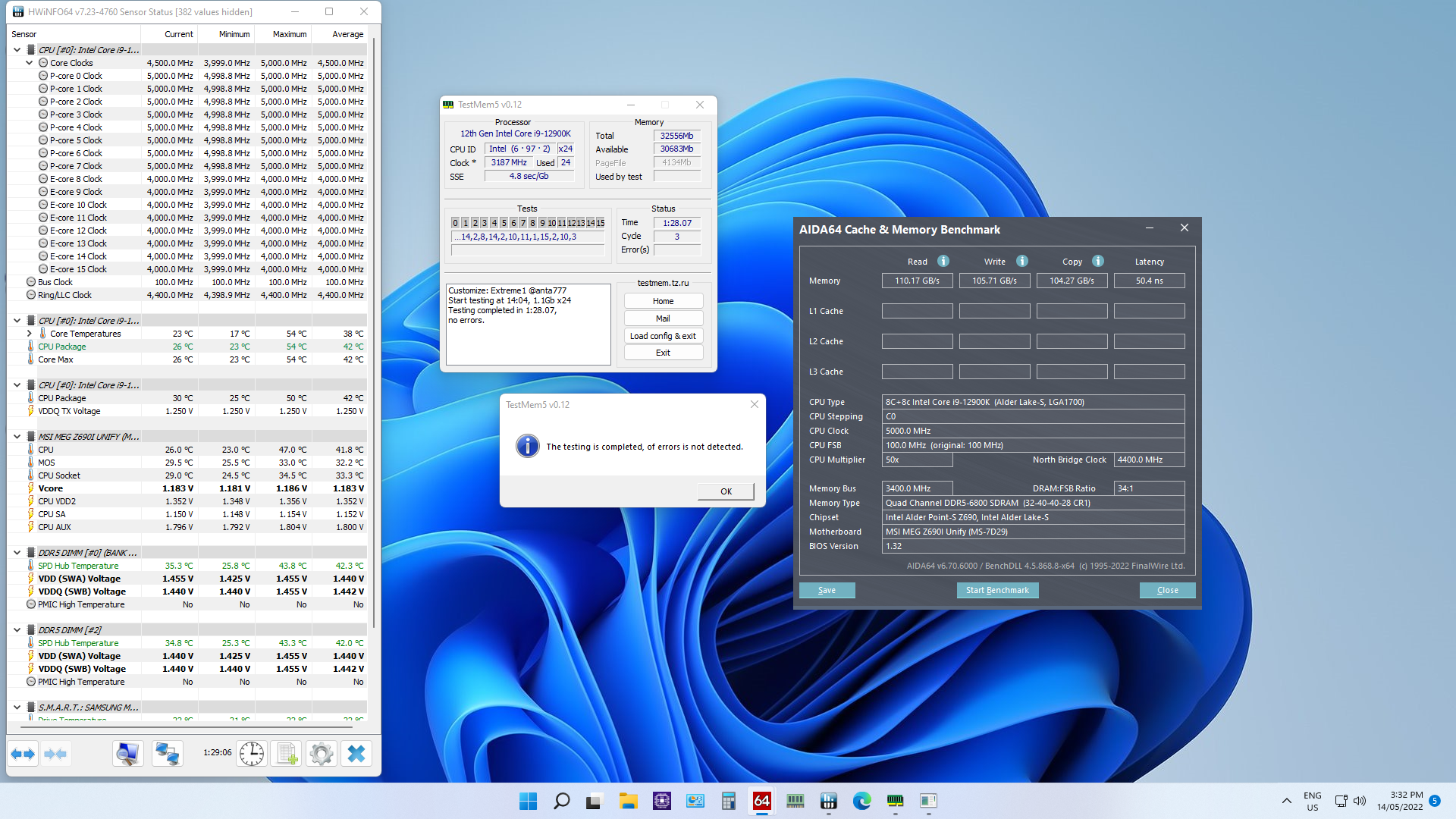Click the Read info icon in AIDA64
Viewport: 1456px width, 819px height.
[943, 261]
